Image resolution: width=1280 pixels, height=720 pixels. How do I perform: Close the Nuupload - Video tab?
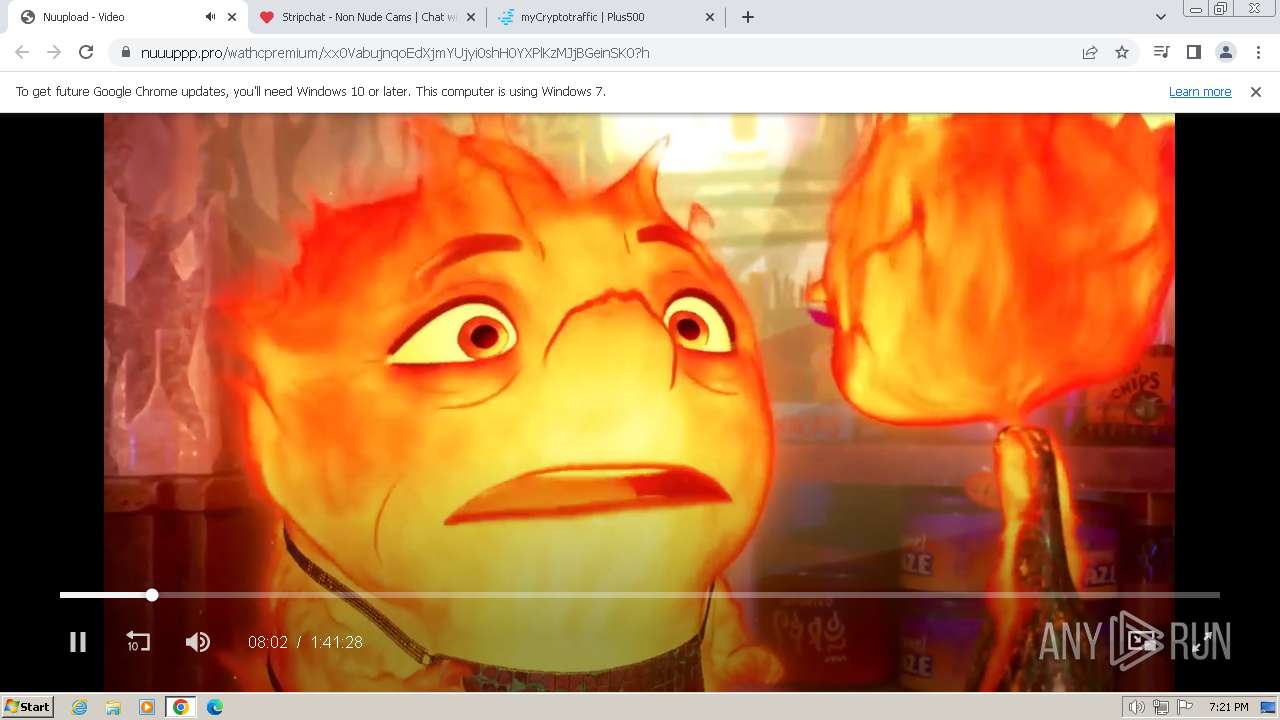(x=232, y=17)
